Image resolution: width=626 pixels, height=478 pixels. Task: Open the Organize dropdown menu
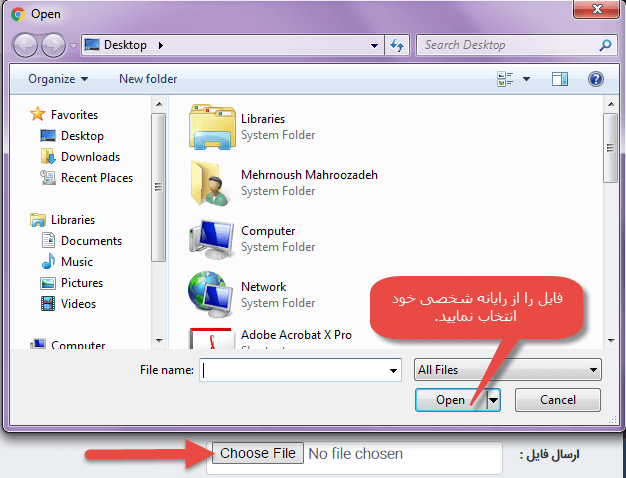tap(58, 79)
